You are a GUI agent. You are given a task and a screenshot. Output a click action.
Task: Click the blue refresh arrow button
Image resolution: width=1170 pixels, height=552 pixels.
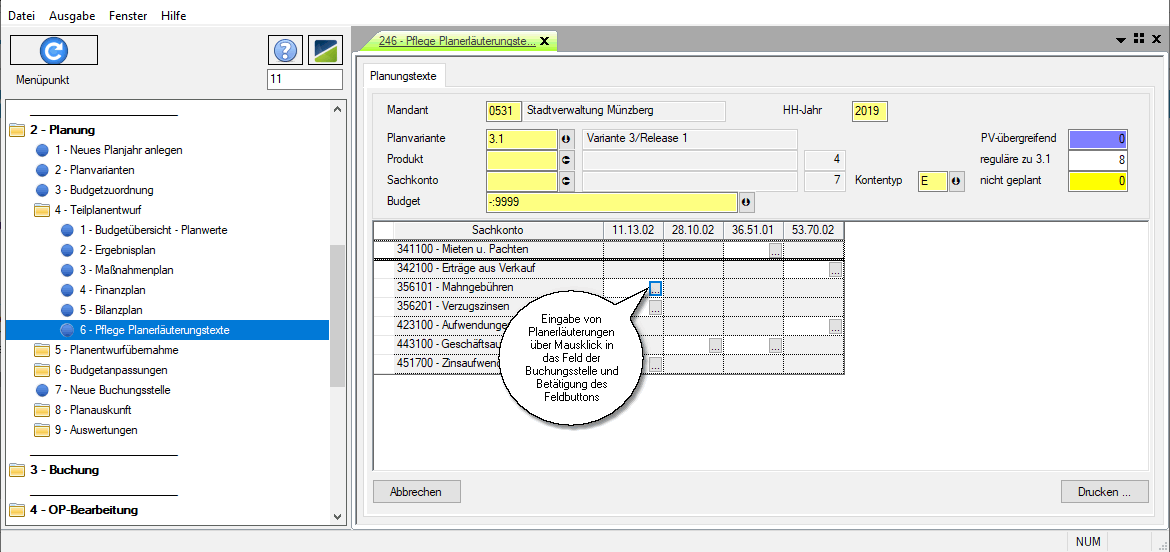coord(54,50)
